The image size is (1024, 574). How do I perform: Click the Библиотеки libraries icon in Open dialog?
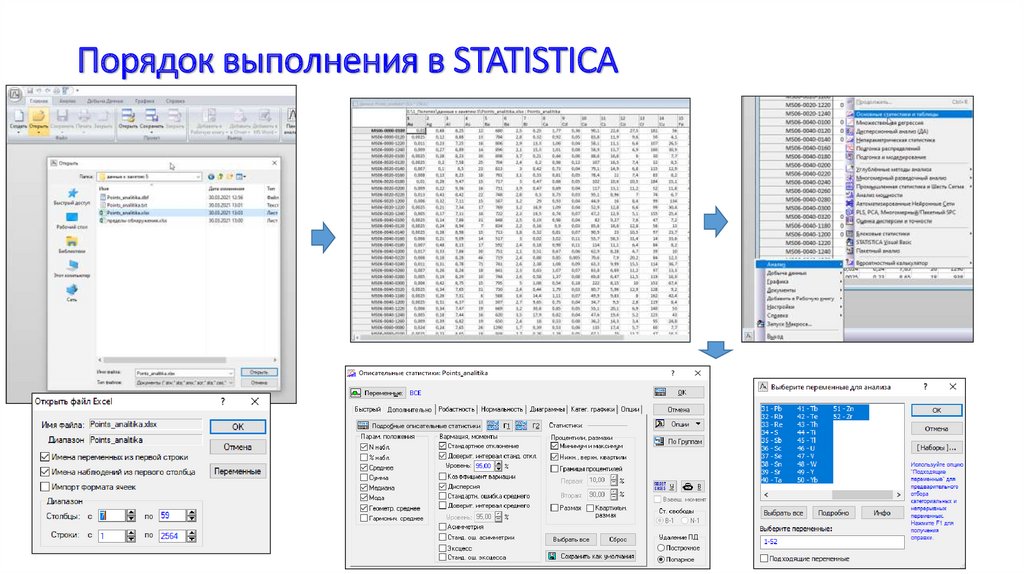coord(72,242)
